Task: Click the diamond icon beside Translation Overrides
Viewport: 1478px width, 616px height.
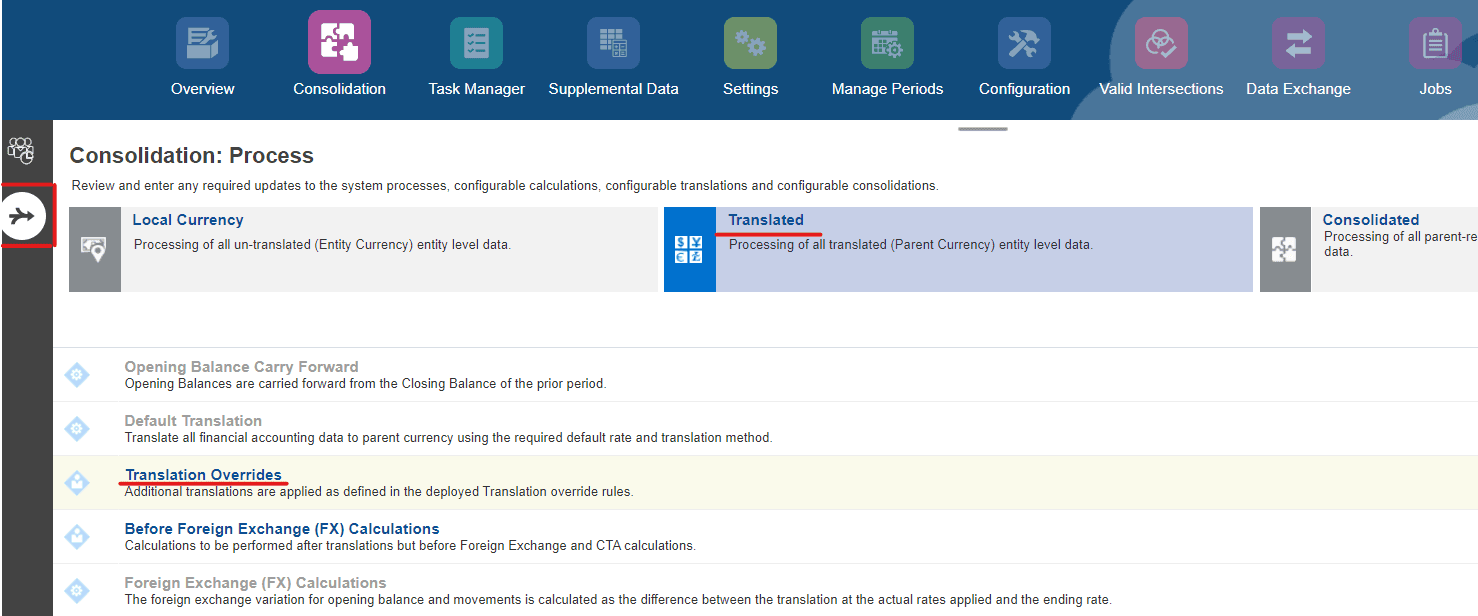Action: tap(77, 483)
